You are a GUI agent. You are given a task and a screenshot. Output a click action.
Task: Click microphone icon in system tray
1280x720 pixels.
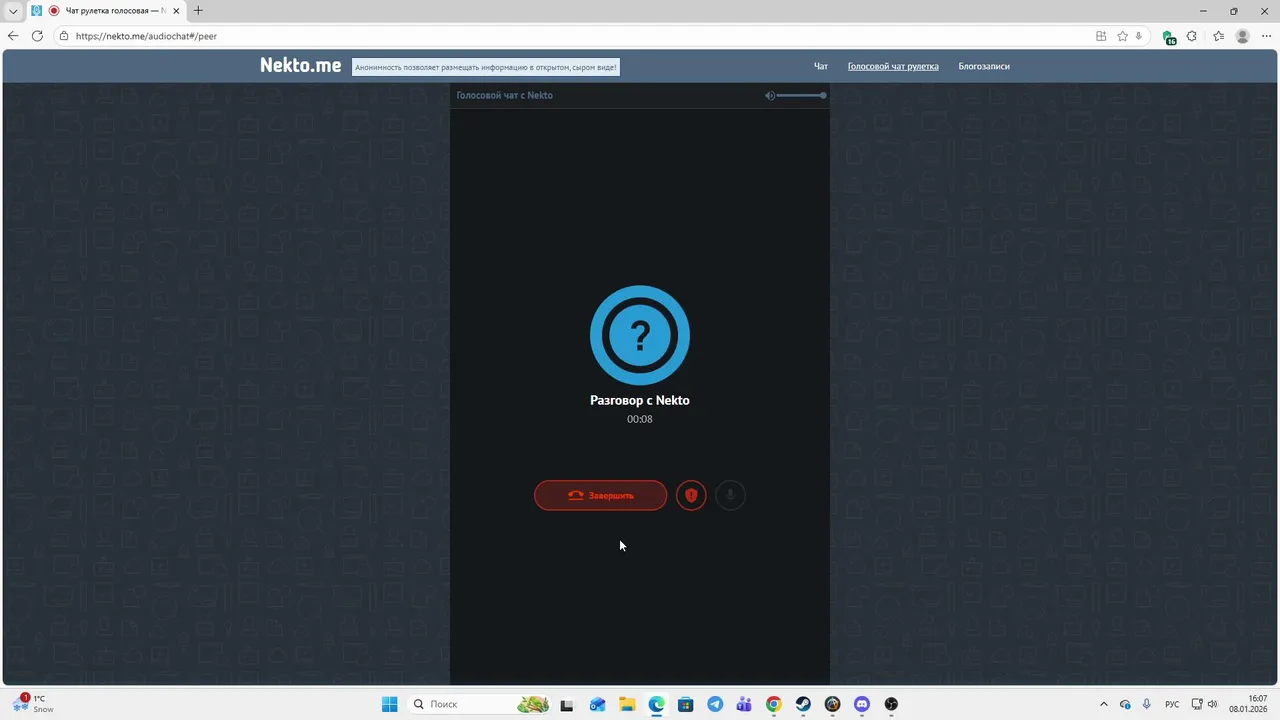tap(1146, 704)
